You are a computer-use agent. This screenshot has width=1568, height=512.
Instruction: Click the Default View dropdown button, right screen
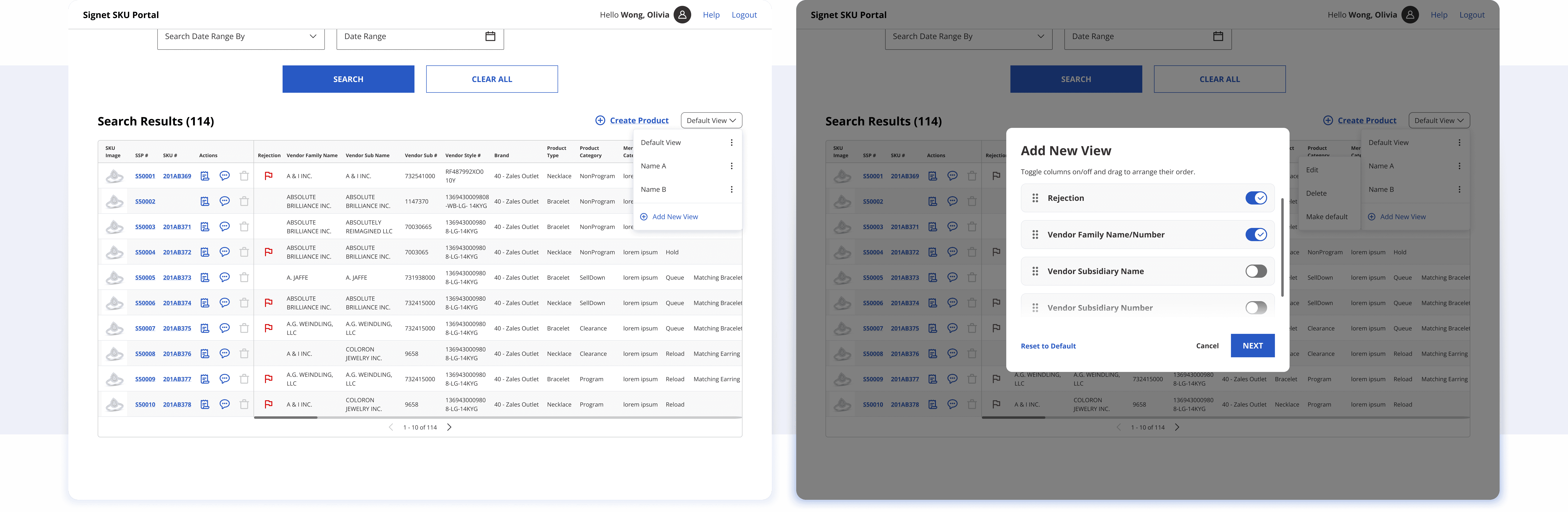coord(1439,120)
